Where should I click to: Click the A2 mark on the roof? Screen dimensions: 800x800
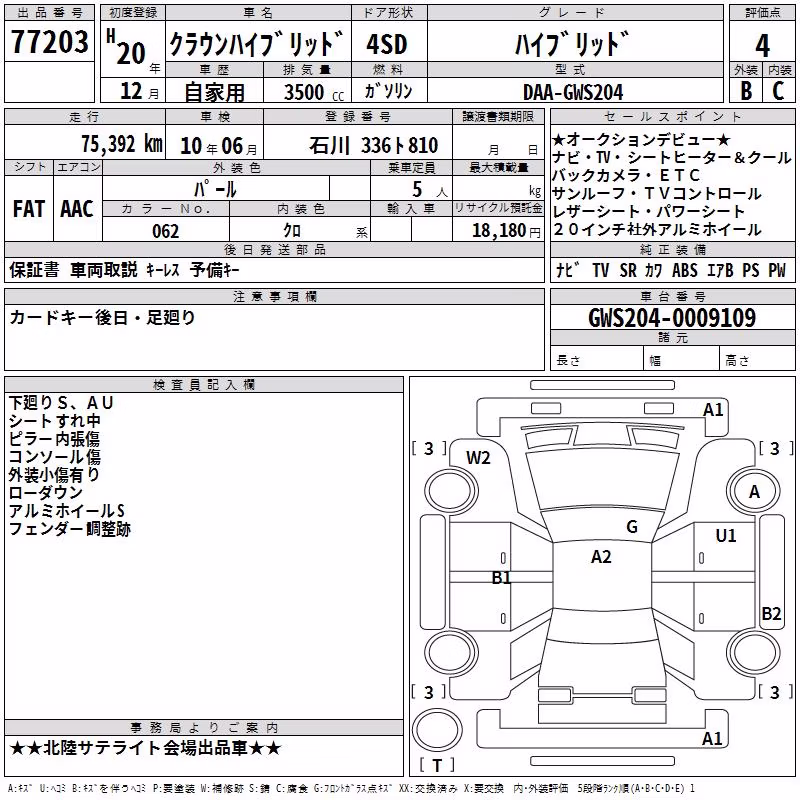pyautogui.click(x=601, y=556)
